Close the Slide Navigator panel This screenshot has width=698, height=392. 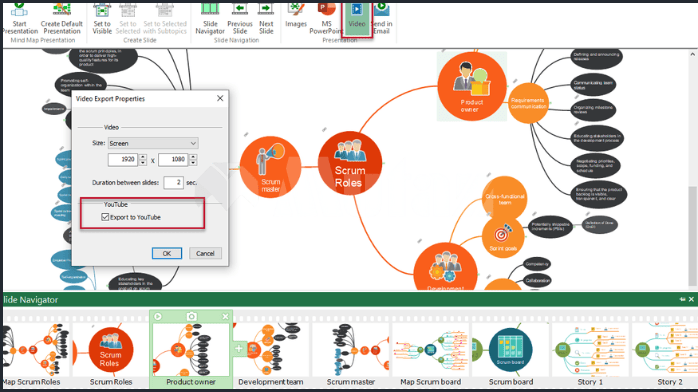click(x=691, y=299)
